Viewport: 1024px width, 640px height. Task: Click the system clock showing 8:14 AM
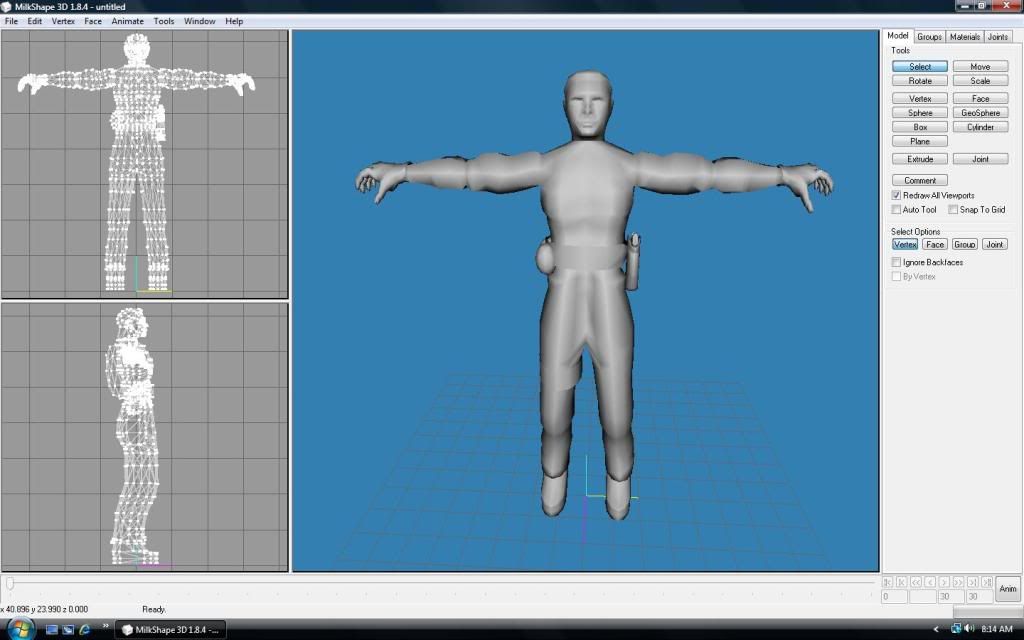pyautogui.click(x=997, y=629)
